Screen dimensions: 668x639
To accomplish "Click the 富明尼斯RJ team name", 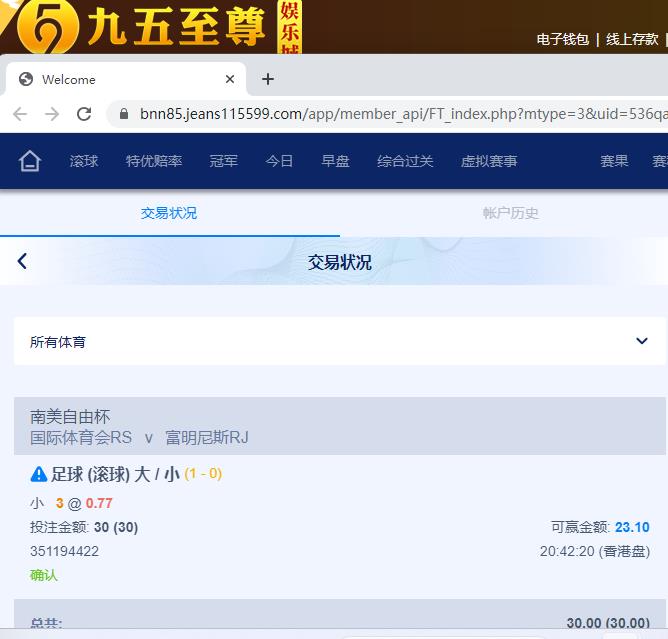I will click(x=207, y=438).
